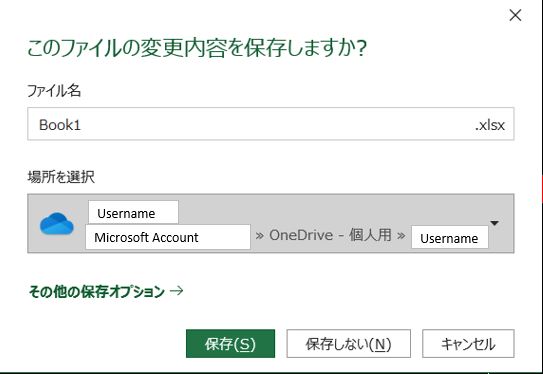Close the save dialog with X
This screenshot has height=374, width=543.
pos(515,15)
